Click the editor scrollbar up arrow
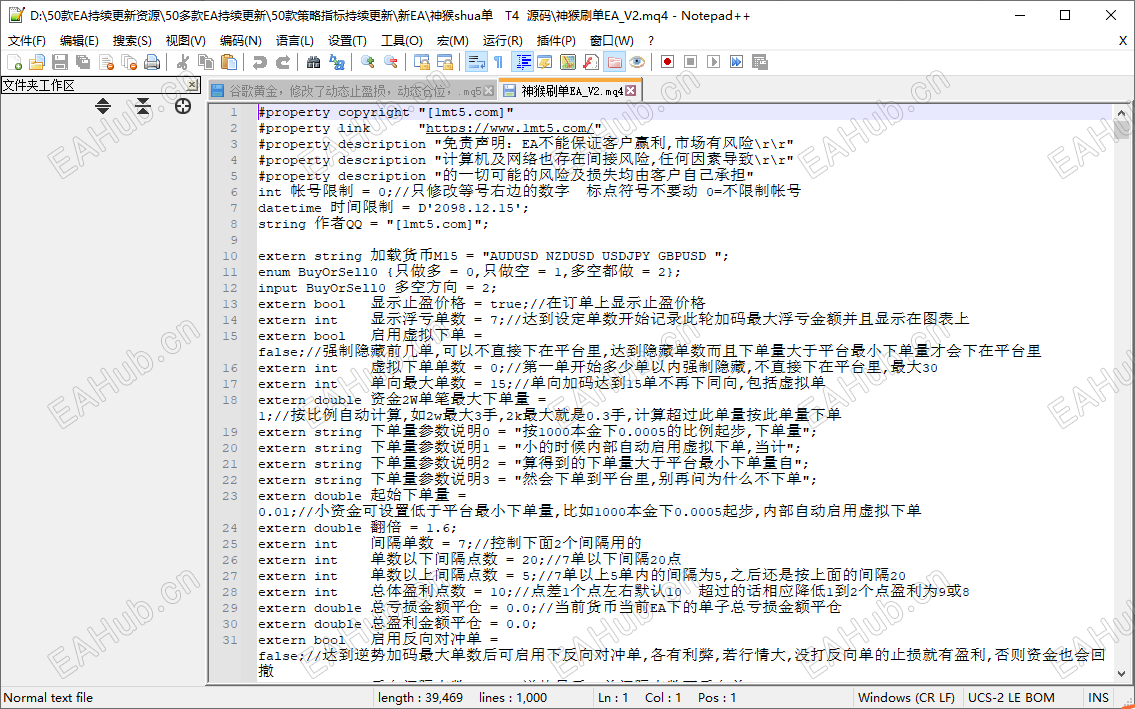Screen dimensions: 1135x709 [x=1122, y=113]
